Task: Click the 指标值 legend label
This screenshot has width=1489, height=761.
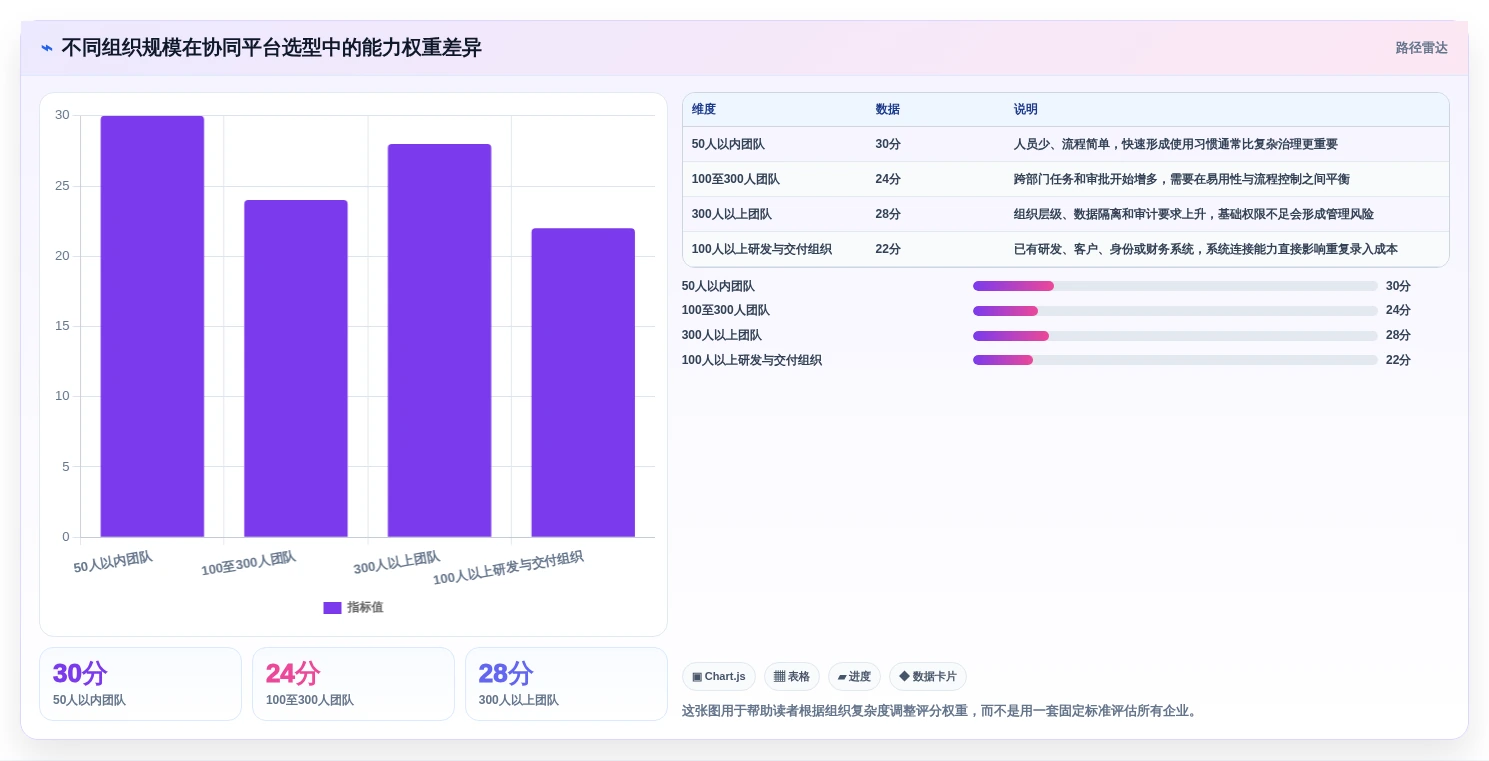Action: pyautogui.click(x=365, y=608)
